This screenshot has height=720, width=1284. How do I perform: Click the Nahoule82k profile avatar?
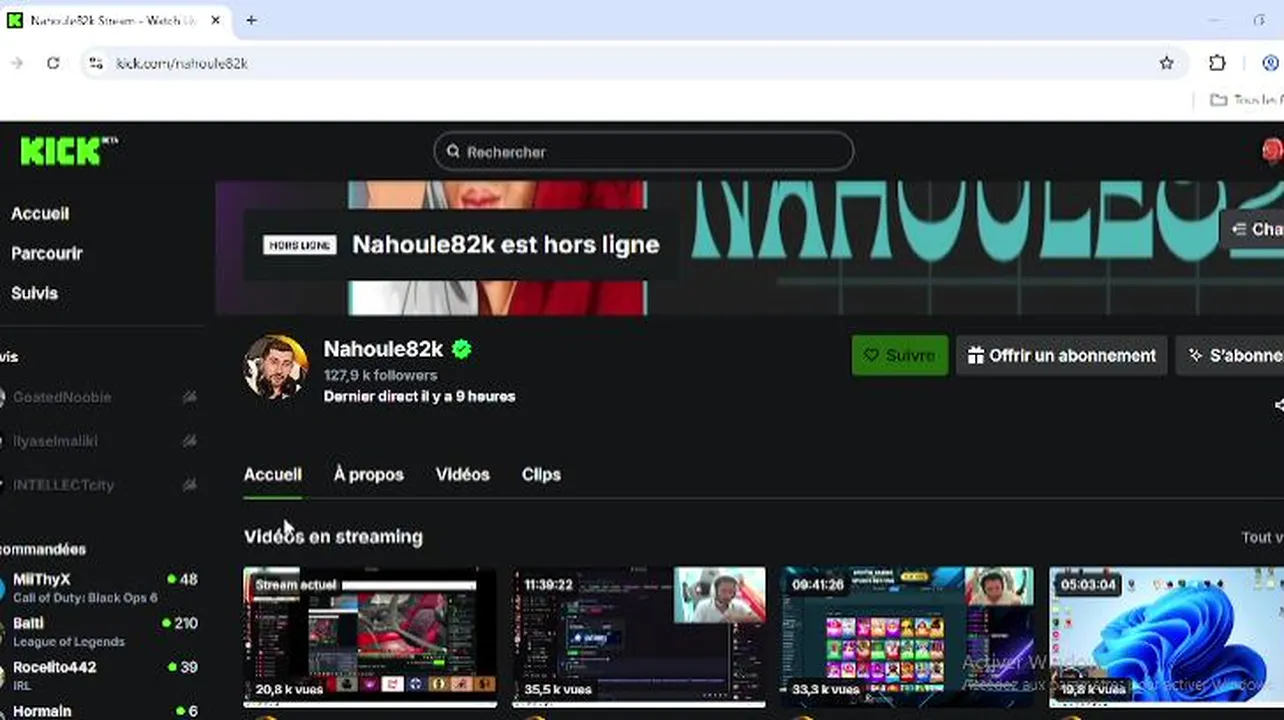(276, 367)
